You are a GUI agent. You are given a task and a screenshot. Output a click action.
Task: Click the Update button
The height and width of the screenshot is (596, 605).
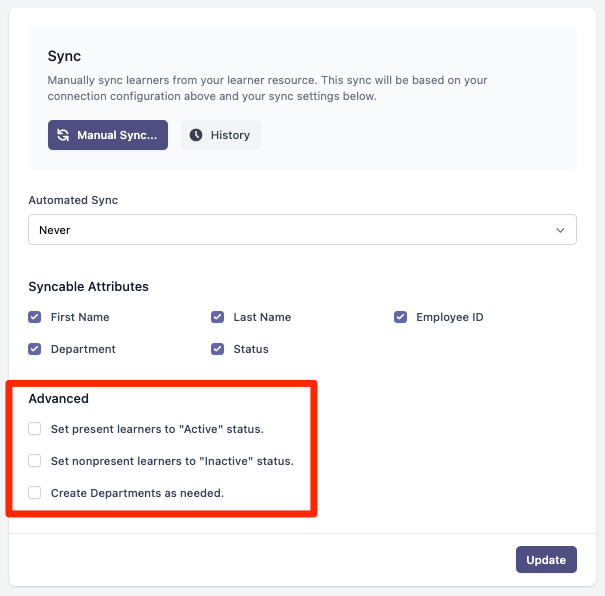pyautogui.click(x=546, y=559)
